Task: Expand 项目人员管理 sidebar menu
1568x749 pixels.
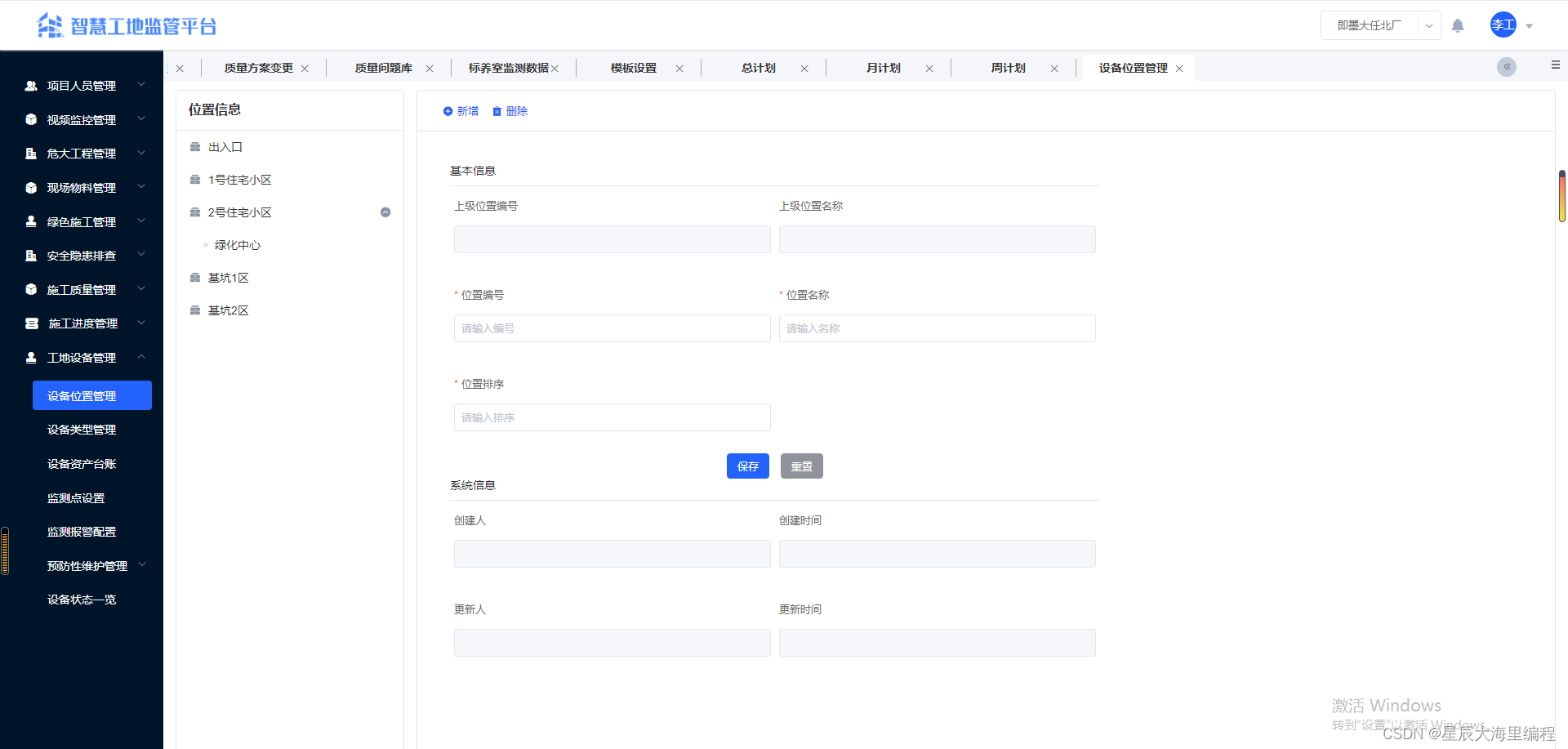Action: tap(82, 86)
